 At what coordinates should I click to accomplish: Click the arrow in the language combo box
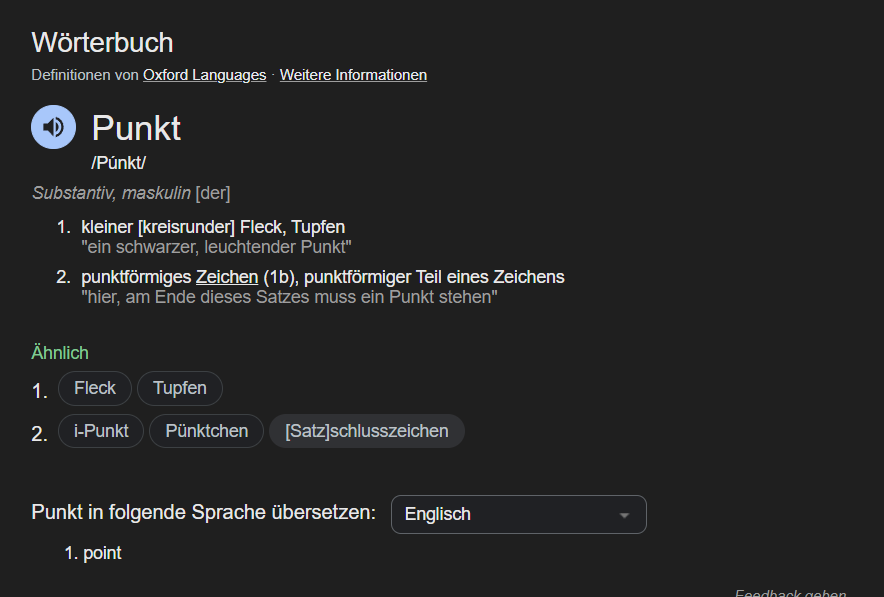(x=624, y=515)
